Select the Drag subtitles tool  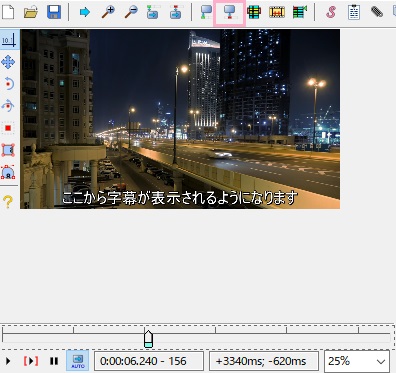click(x=8, y=62)
